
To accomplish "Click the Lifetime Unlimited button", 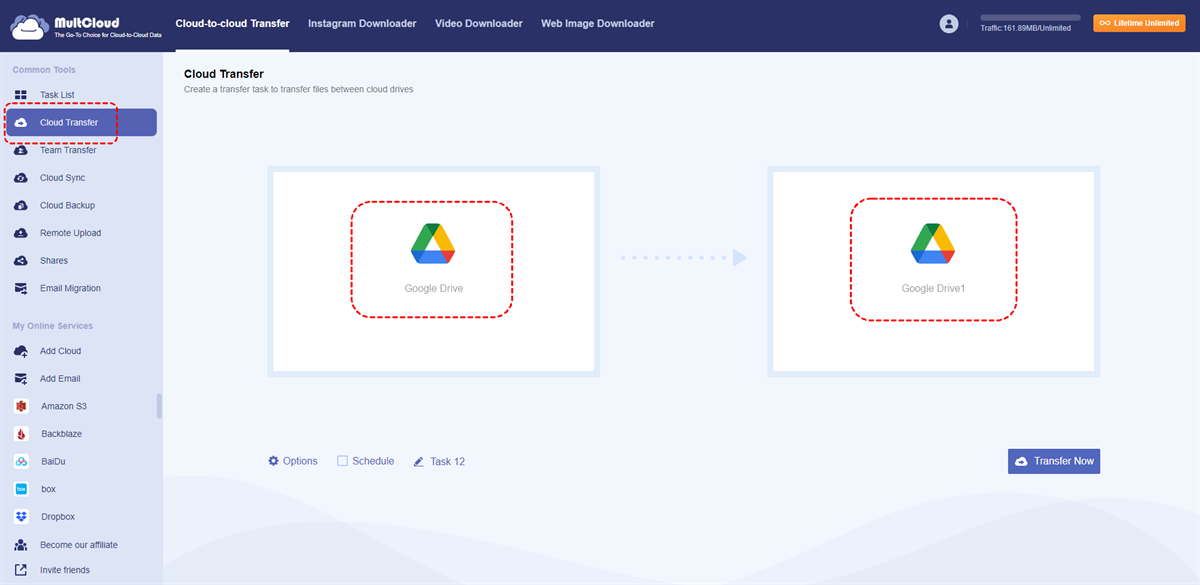I will click(1139, 22).
